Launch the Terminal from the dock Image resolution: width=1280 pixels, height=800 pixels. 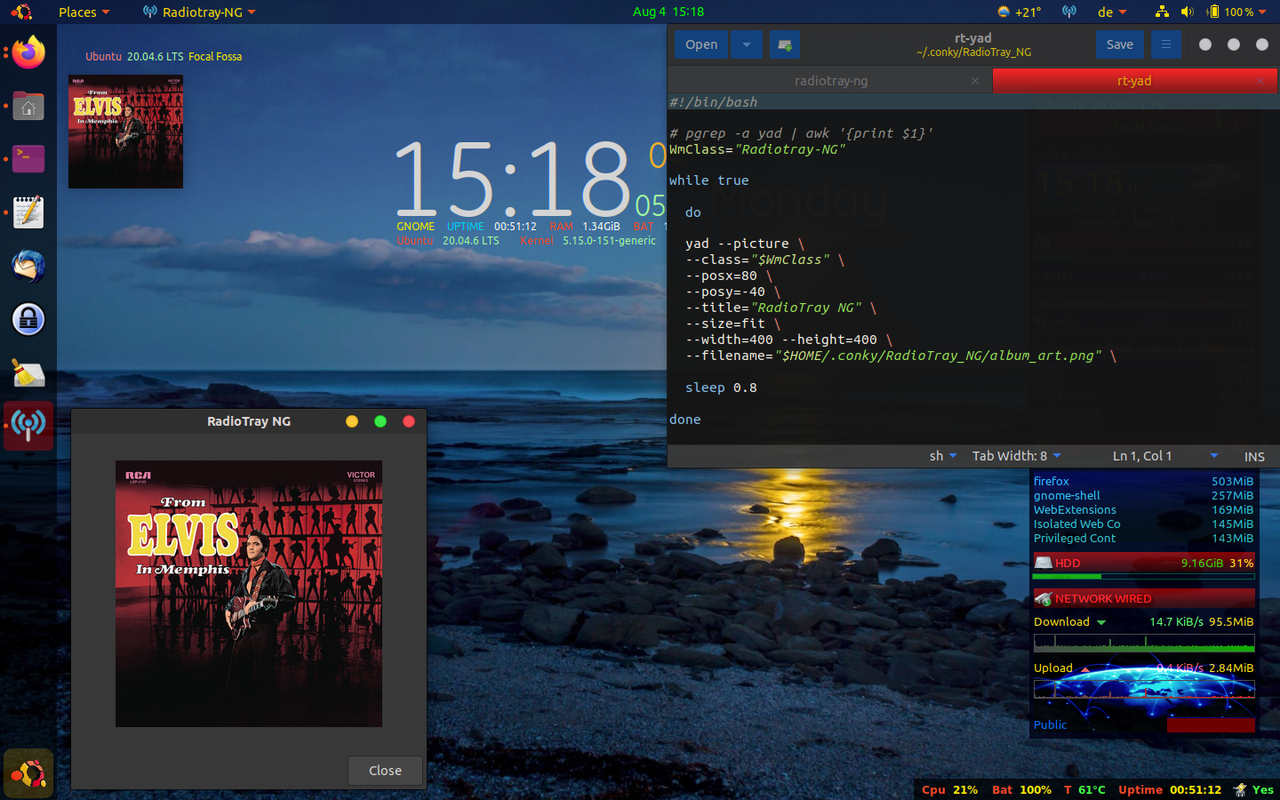coord(28,158)
